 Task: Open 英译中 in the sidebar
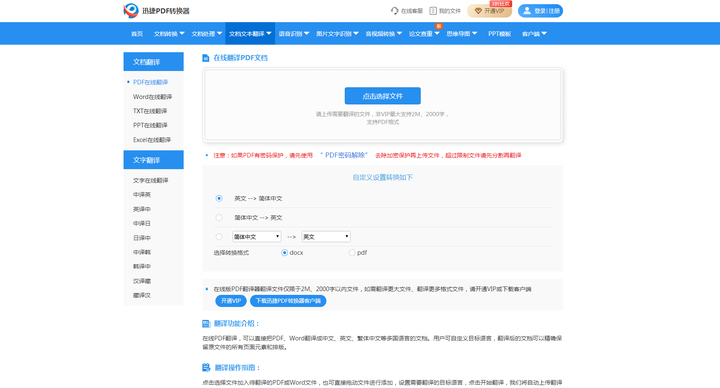point(142,209)
